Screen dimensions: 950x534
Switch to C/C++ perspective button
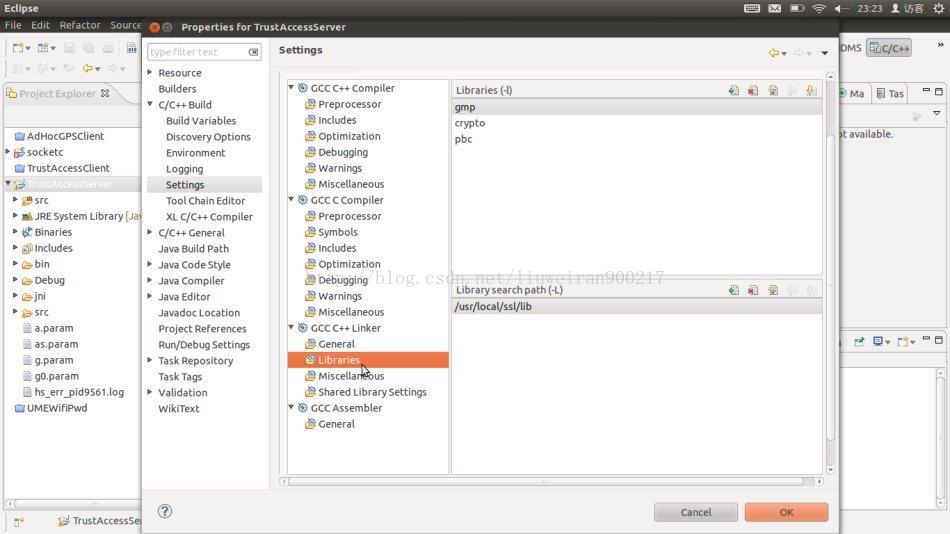pyautogui.click(x=889, y=48)
